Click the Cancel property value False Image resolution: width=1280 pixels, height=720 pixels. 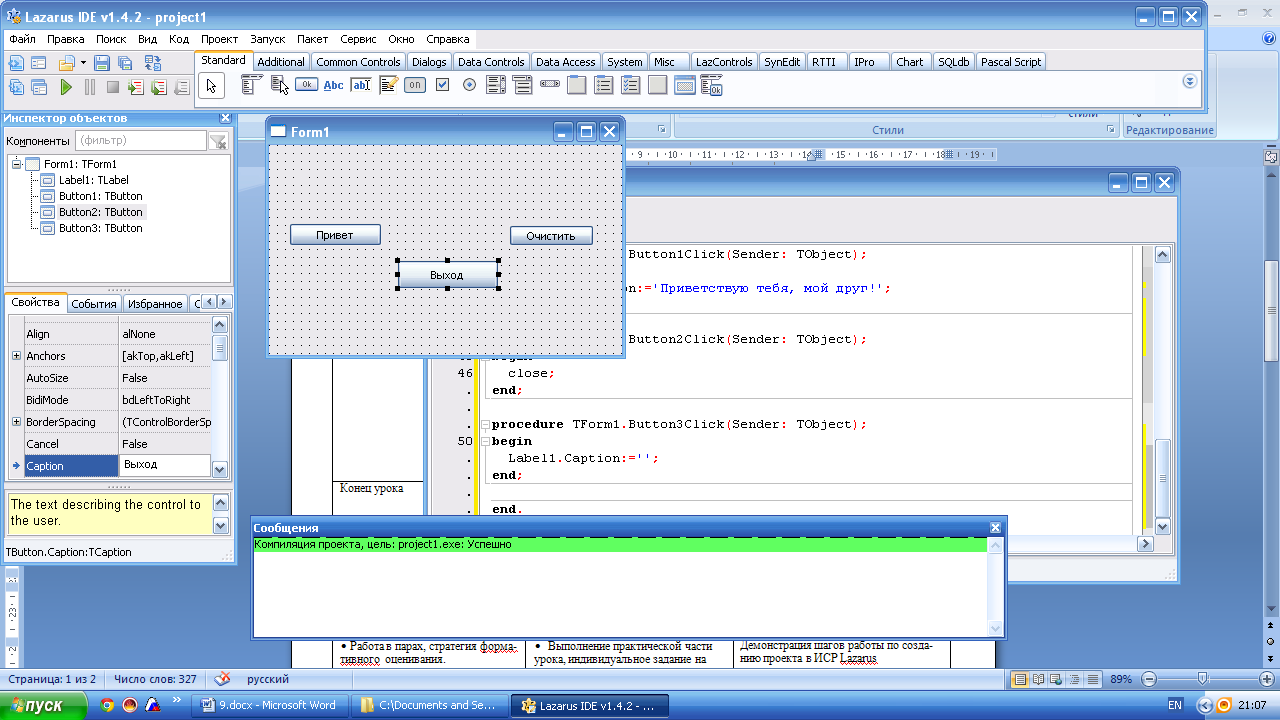[165, 444]
